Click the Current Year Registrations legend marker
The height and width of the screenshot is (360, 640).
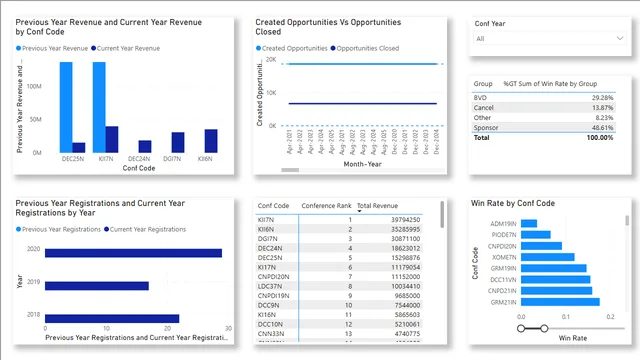pos(107,229)
